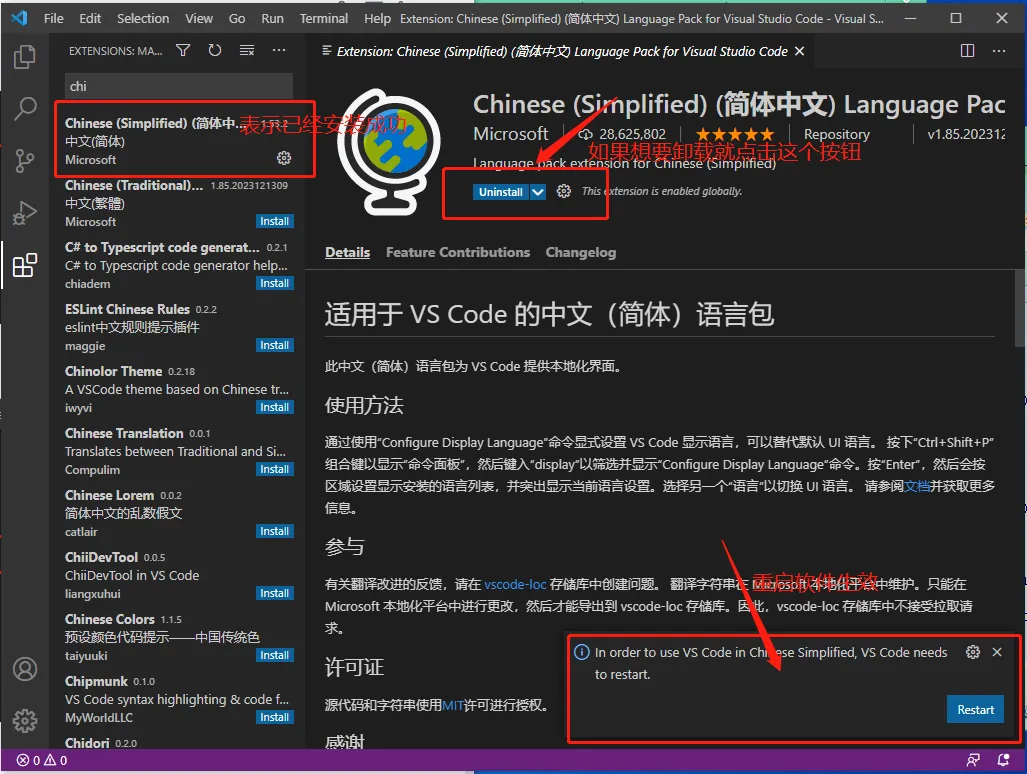
Task: Click the install count 28,625,802
Action: tap(624, 134)
